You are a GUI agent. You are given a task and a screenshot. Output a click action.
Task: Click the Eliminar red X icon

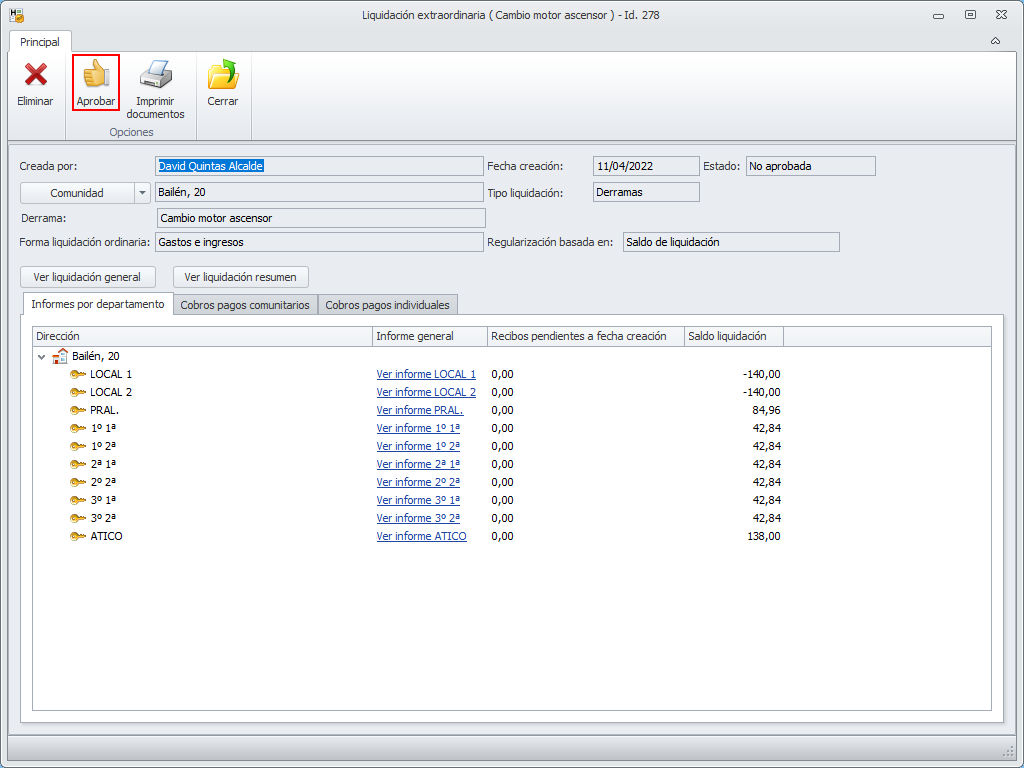35,76
